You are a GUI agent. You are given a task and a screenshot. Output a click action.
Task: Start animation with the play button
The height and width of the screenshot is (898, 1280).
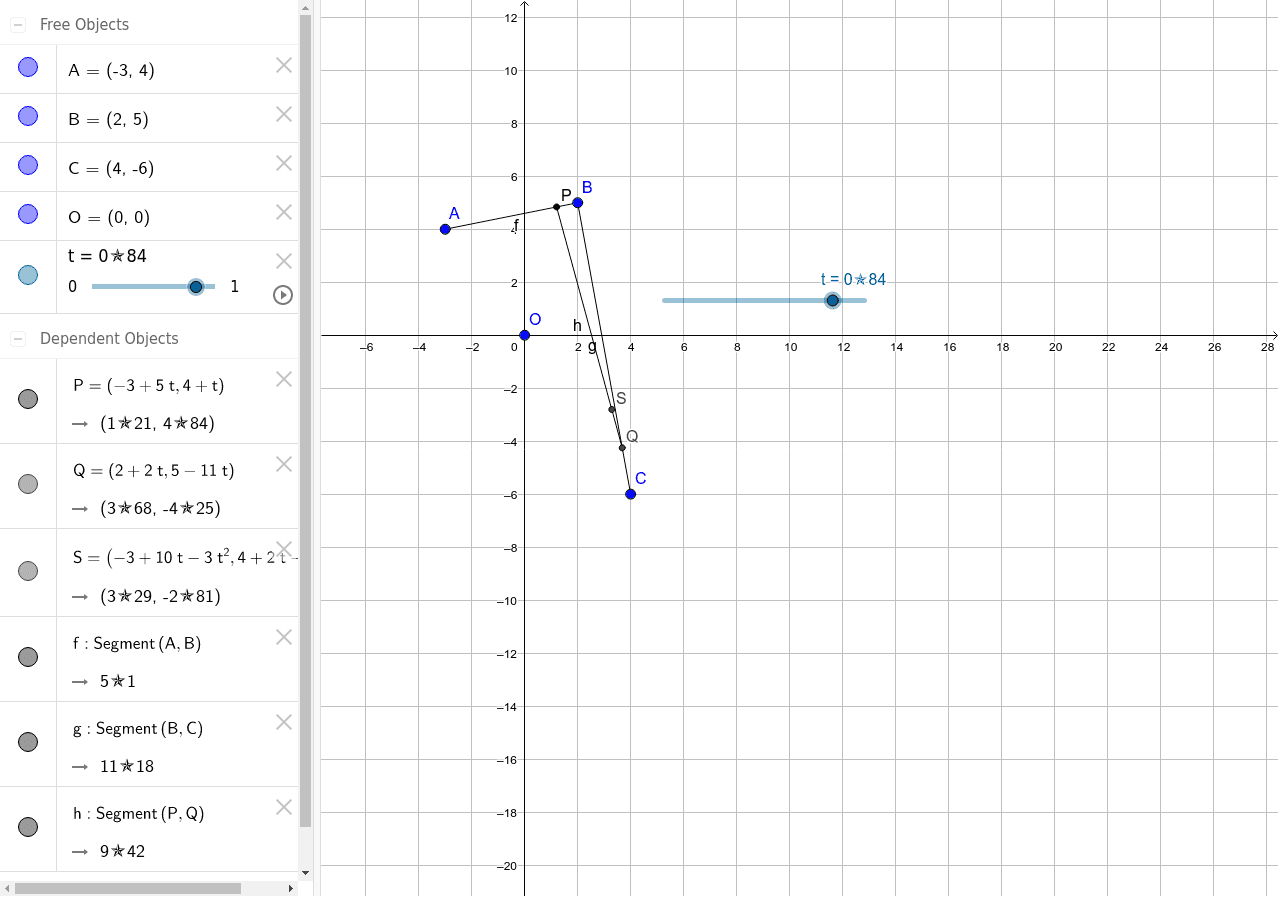tap(283, 295)
